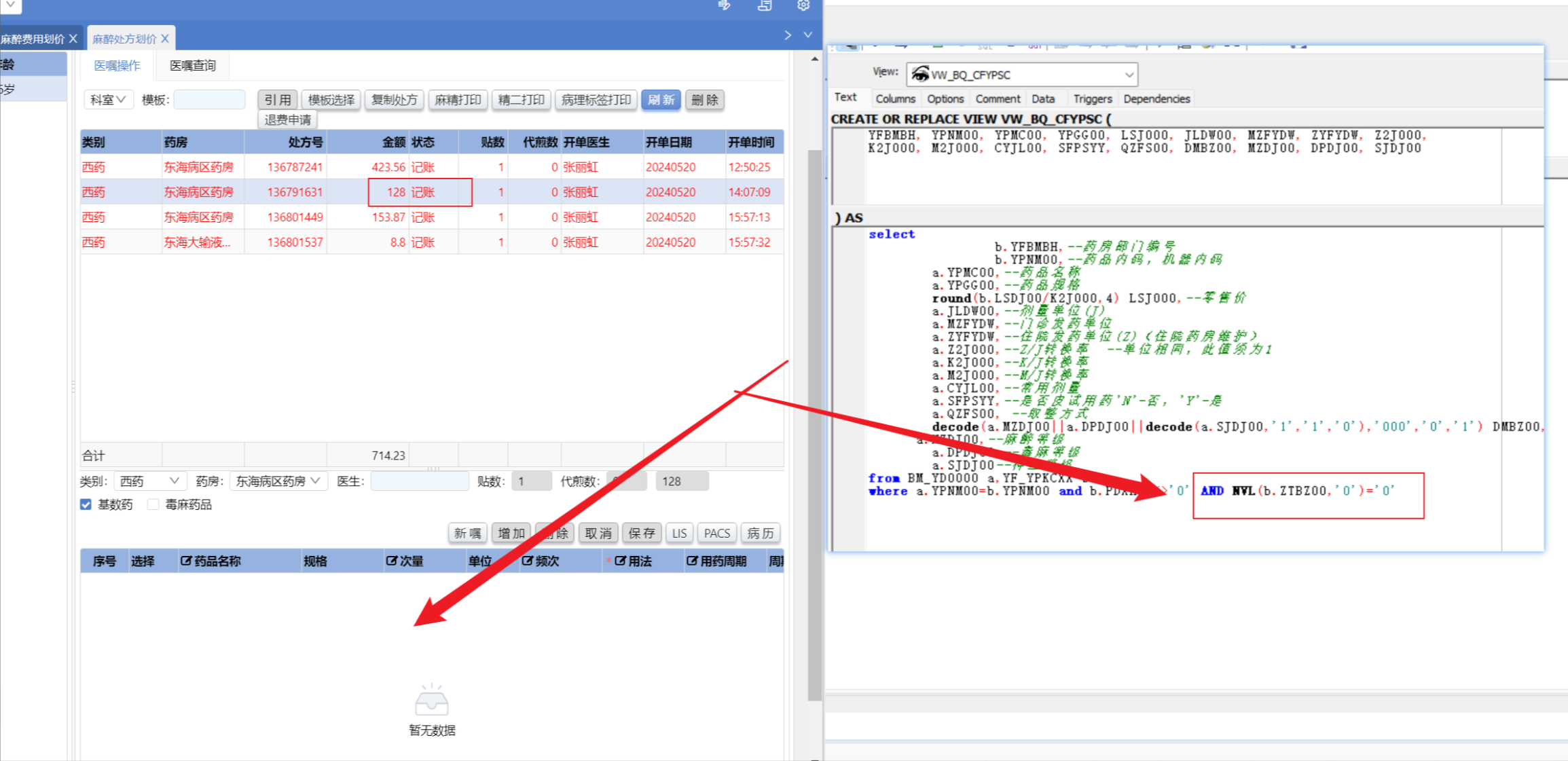Screen dimensions: 1568x761
Task: Click edit icon on 用法 column header
Action: point(620,561)
